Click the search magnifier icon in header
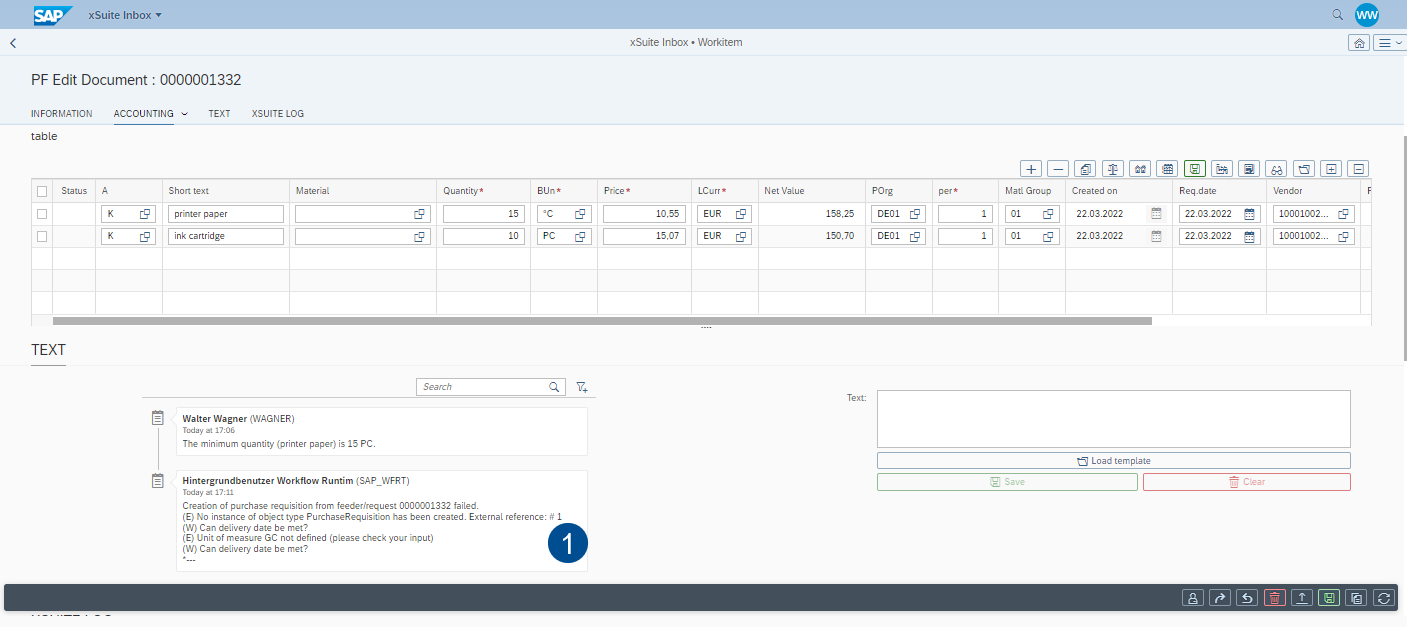The image size is (1407, 627). click(x=1337, y=15)
